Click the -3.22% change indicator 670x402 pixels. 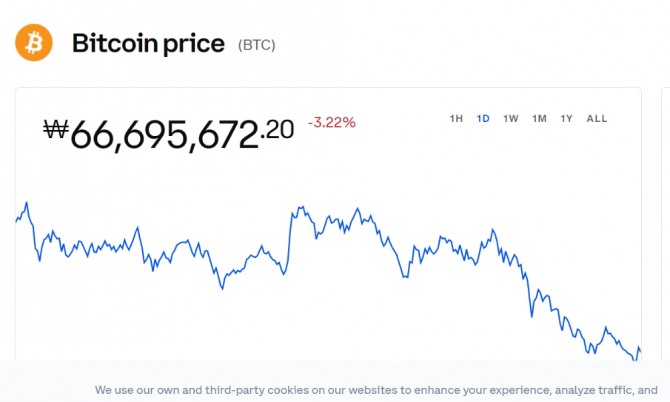click(x=332, y=123)
